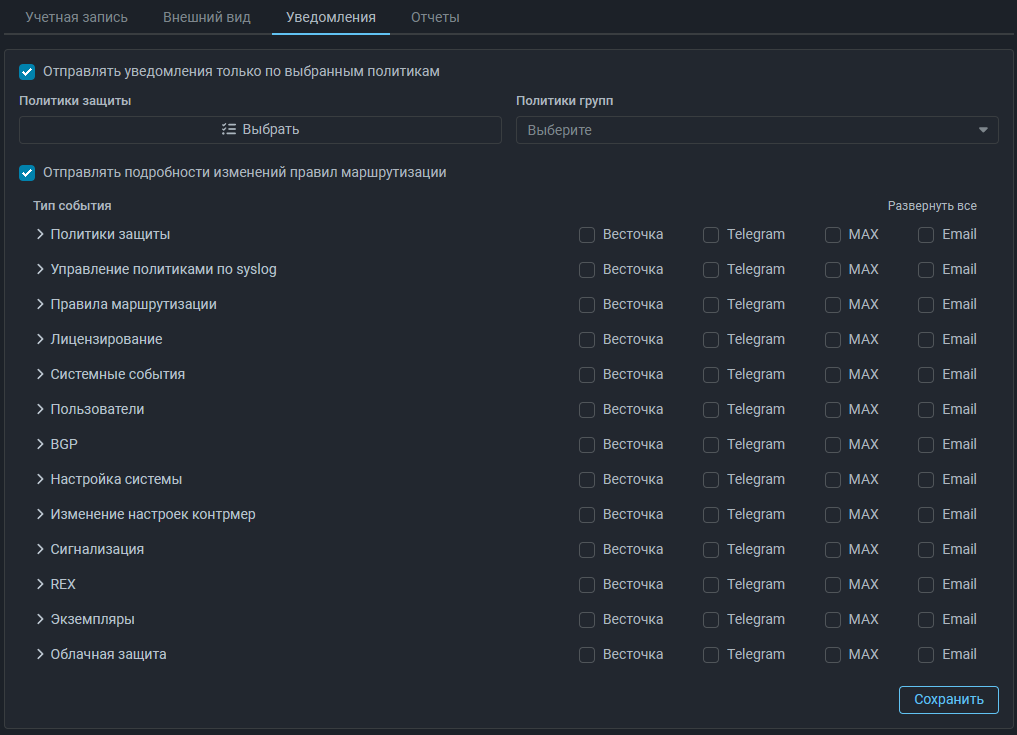The width and height of the screenshot is (1017, 735).
Task: Expand the REX event row
Action: [40, 584]
